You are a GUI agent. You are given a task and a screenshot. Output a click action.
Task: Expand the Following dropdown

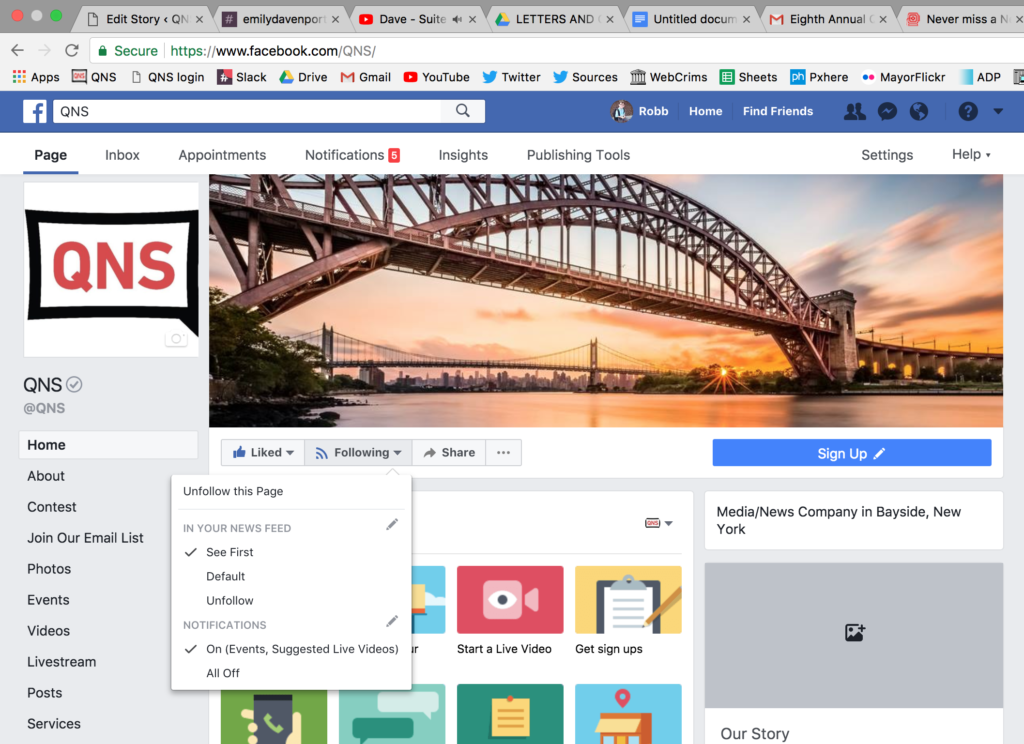(357, 452)
